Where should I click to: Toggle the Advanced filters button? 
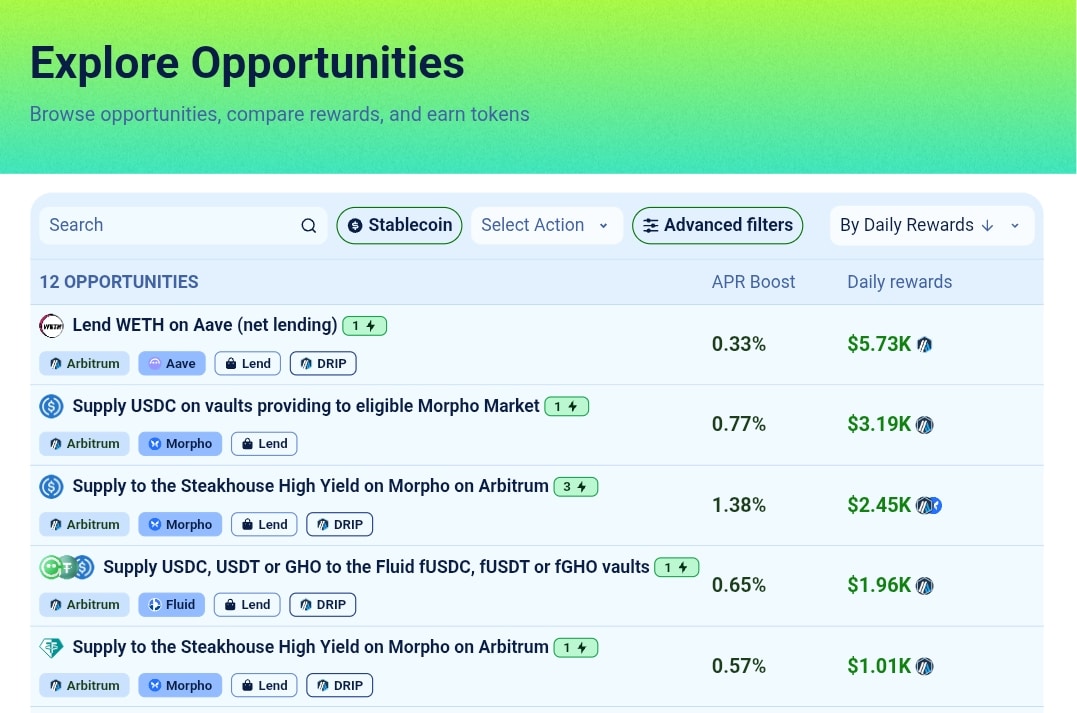[x=717, y=225]
